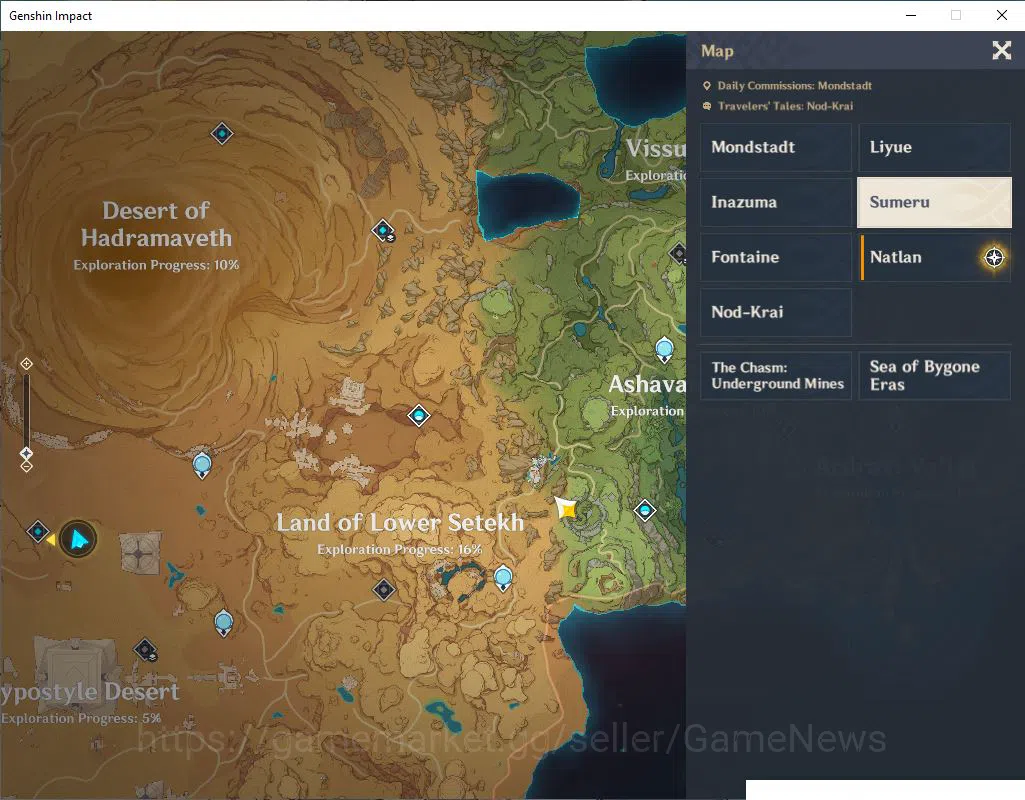This screenshot has width=1025, height=800.
Task: Open the Sea of Bygone Eras map
Action: click(934, 376)
